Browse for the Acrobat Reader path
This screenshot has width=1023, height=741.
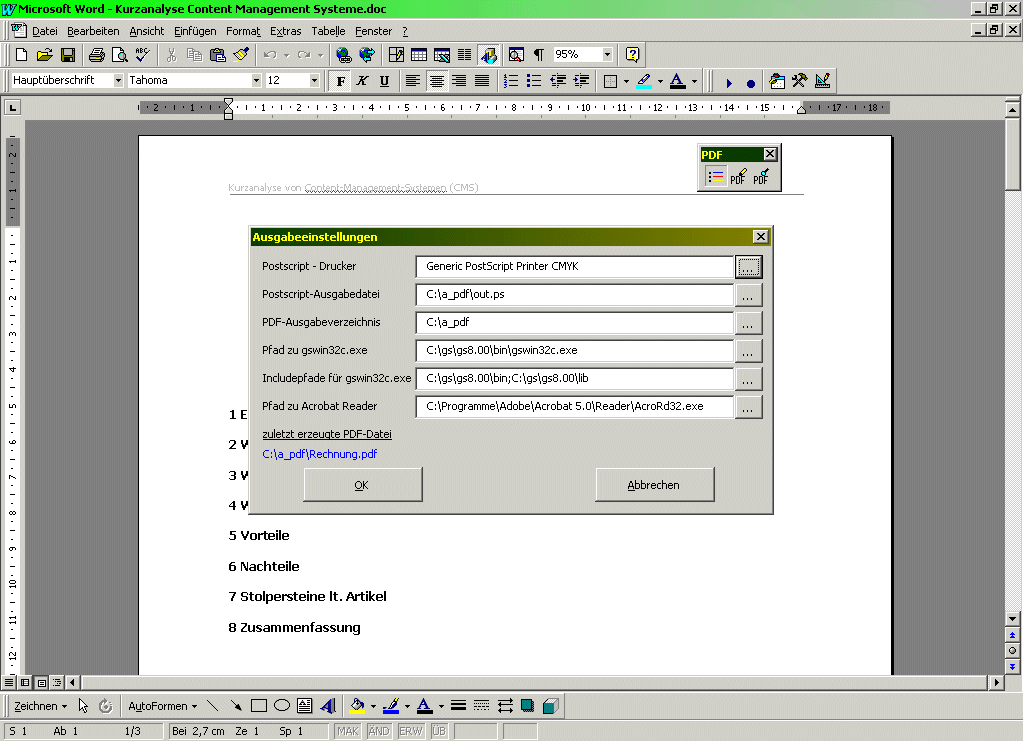point(748,407)
